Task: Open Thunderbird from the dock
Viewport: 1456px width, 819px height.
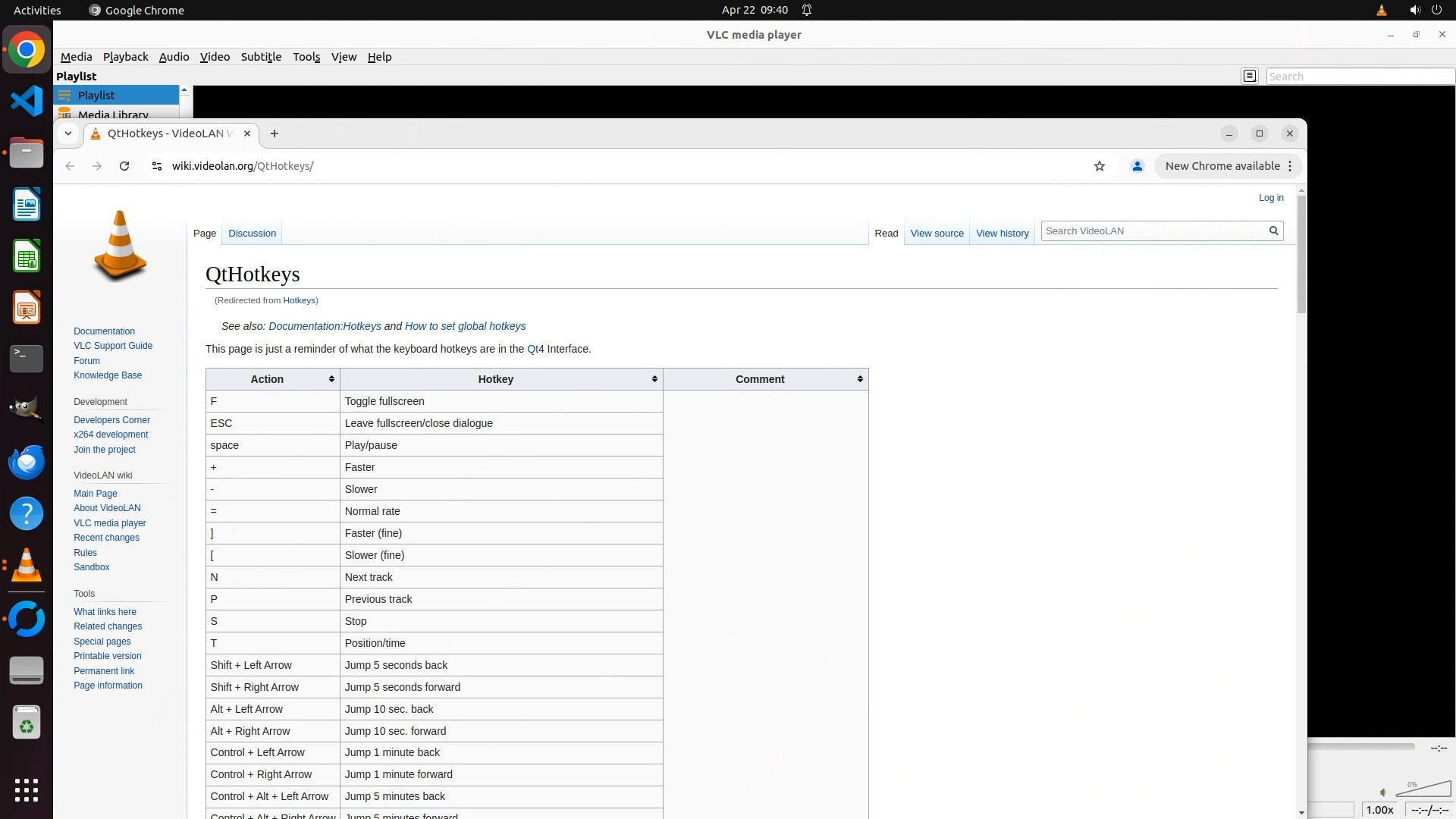Action: [x=27, y=462]
